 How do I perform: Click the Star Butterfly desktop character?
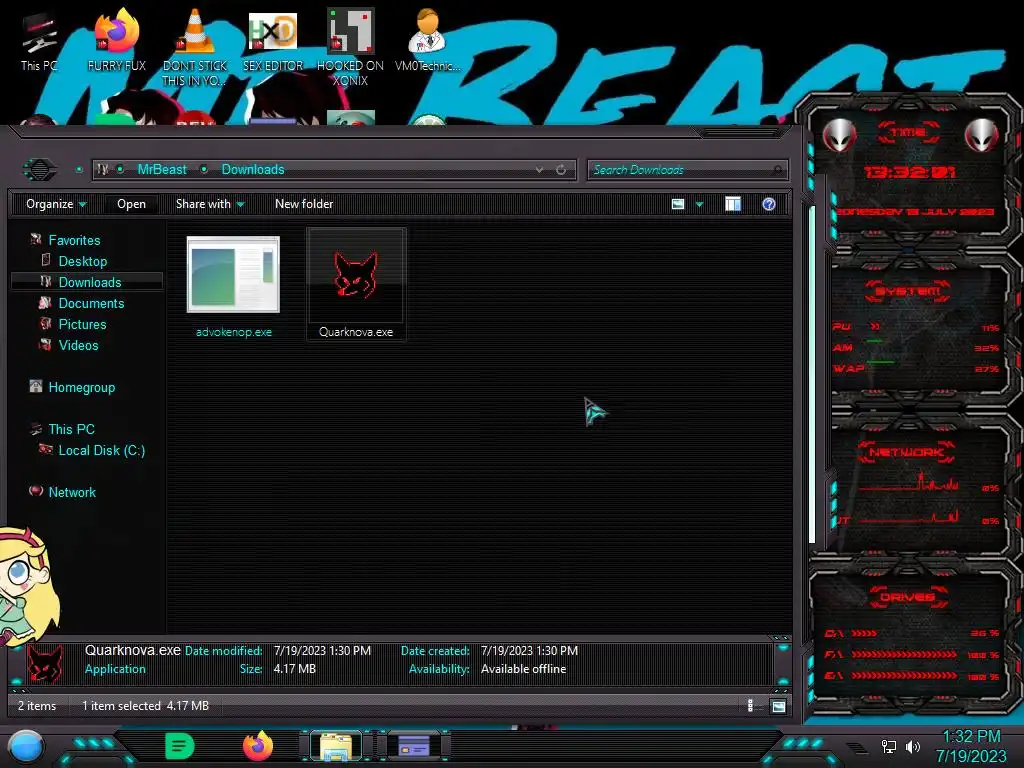[x=27, y=584]
